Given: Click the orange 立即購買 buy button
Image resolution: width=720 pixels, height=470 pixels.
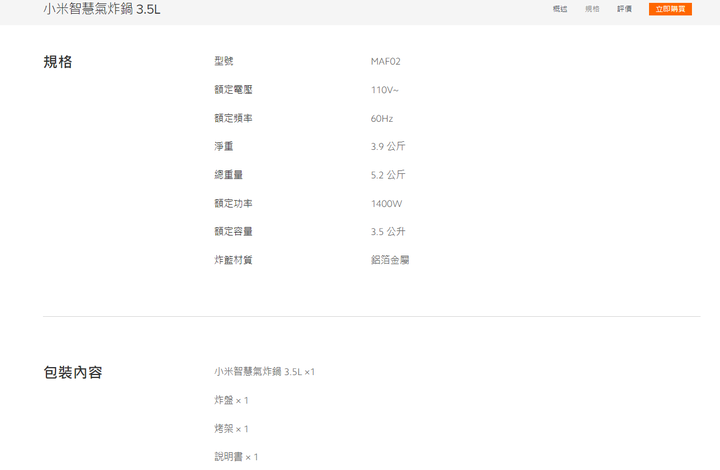Looking at the screenshot, I should 670,9.
